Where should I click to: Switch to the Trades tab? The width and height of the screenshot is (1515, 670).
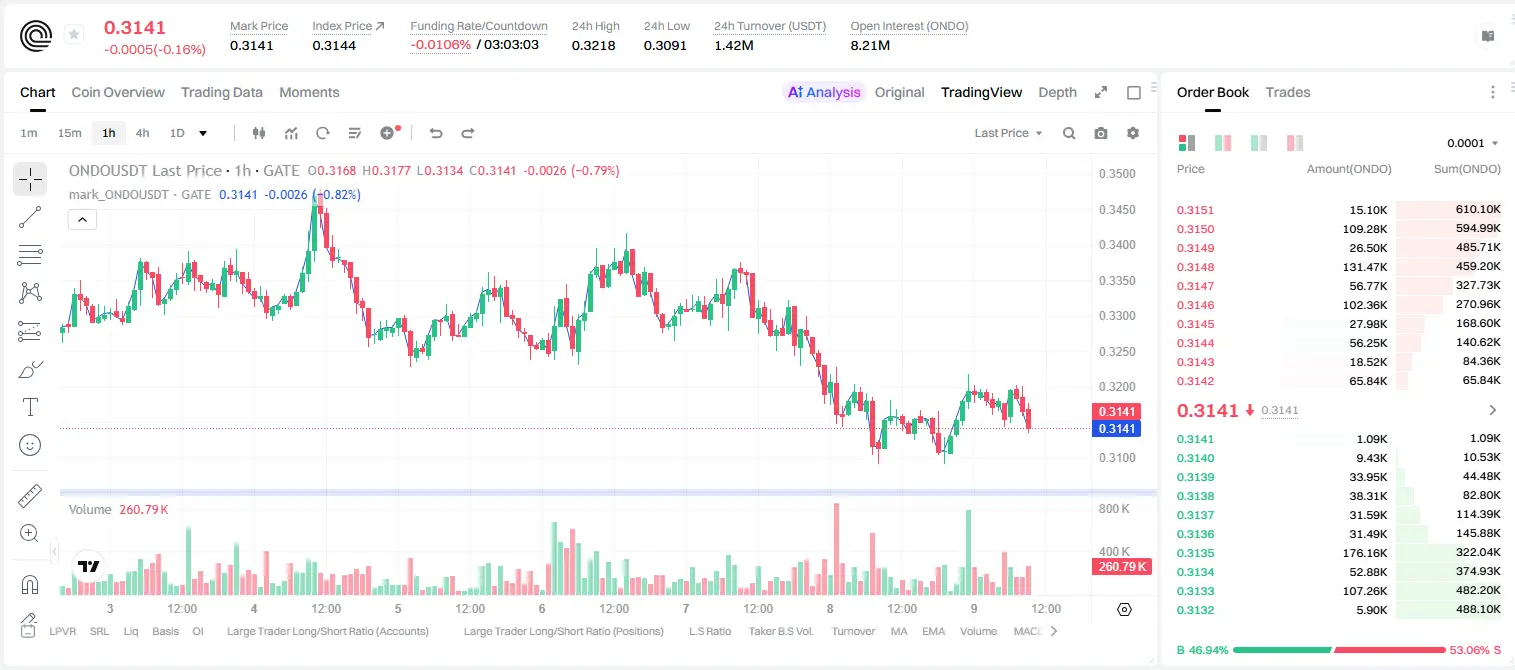pyautogui.click(x=1288, y=92)
